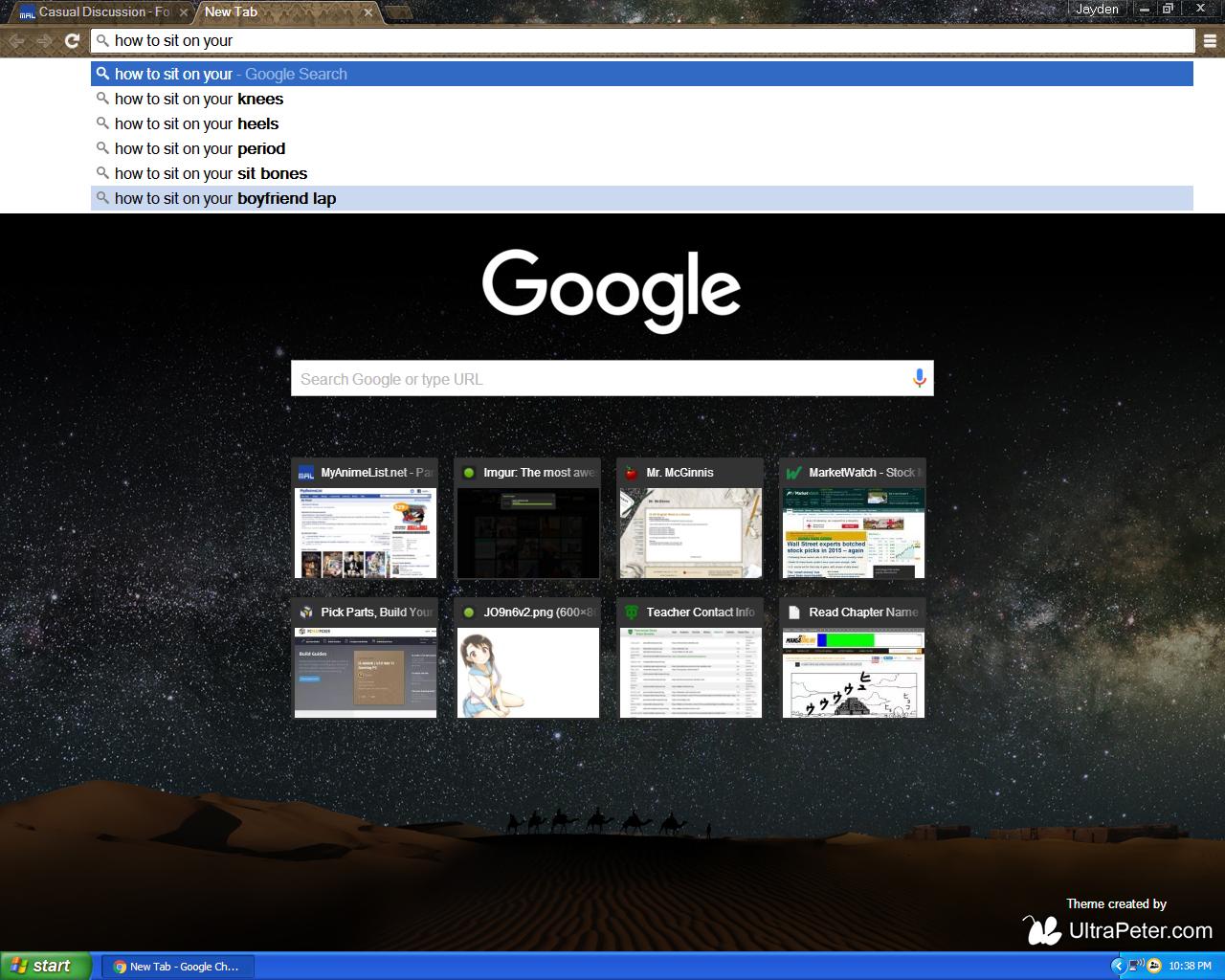Click the Windows start button

[x=45, y=966]
